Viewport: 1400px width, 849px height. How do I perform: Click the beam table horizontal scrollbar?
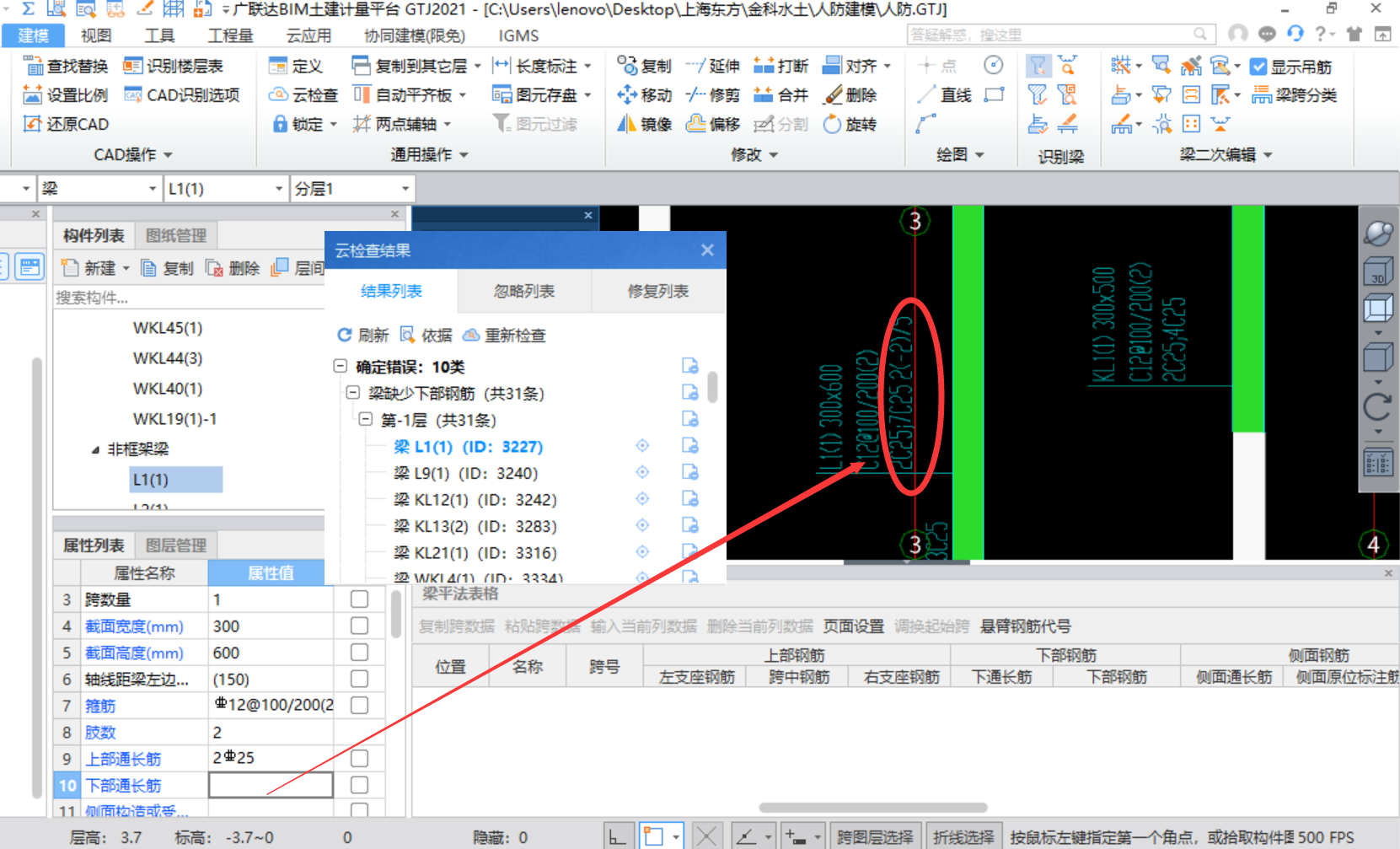click(873, 808)
